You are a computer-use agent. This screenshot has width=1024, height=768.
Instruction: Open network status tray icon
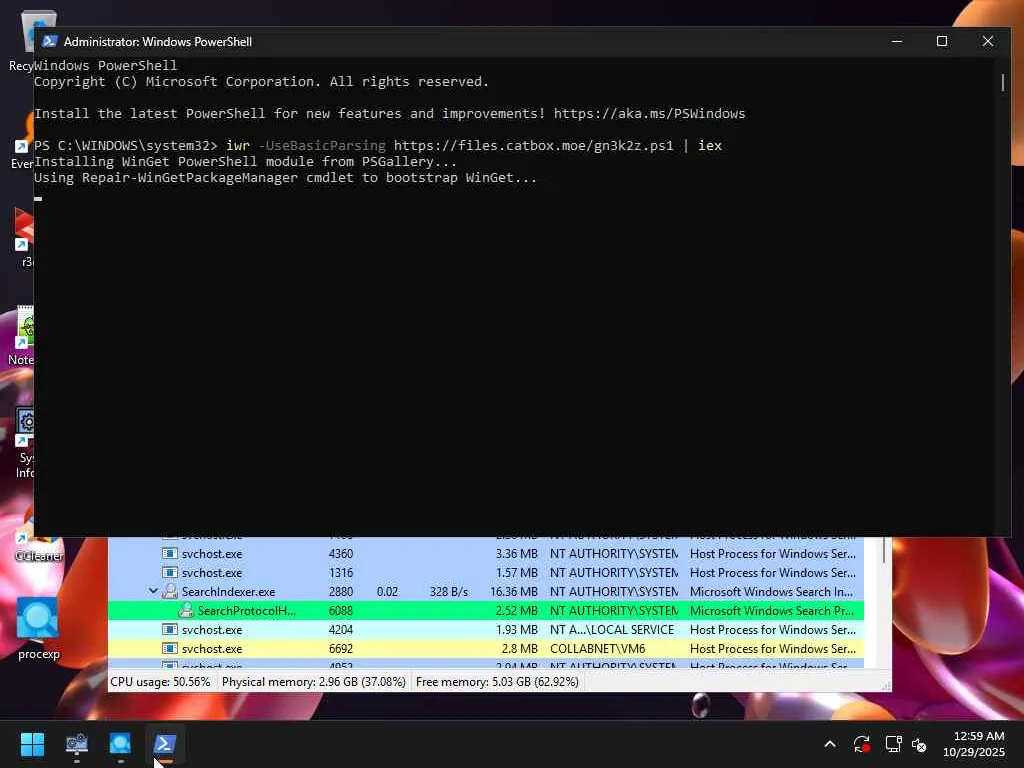893,744
